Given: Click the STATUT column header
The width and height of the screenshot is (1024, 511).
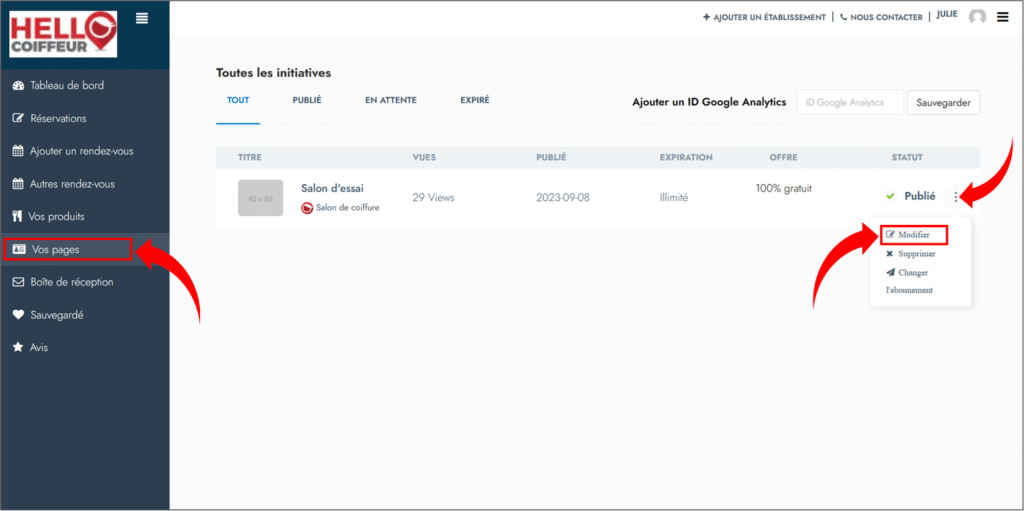Looking at the screenshot, I should [x=907, y=157].
